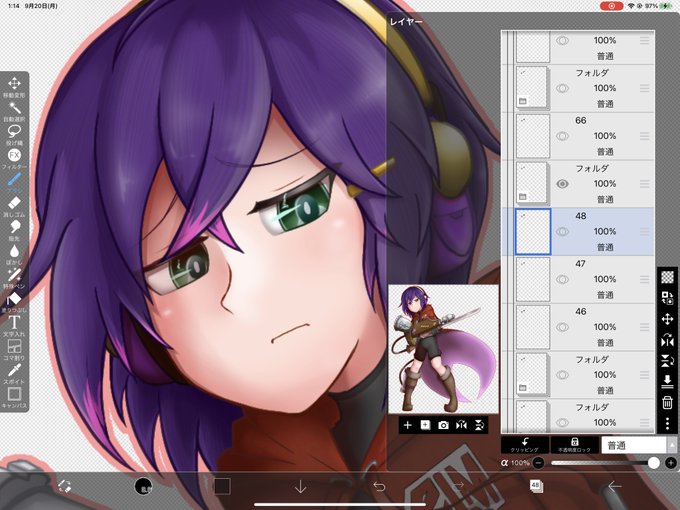Click the horizontal flip icon on right strip
Image resolution: width=680 pixels, height=510 pixels.
tap(667, 340)
